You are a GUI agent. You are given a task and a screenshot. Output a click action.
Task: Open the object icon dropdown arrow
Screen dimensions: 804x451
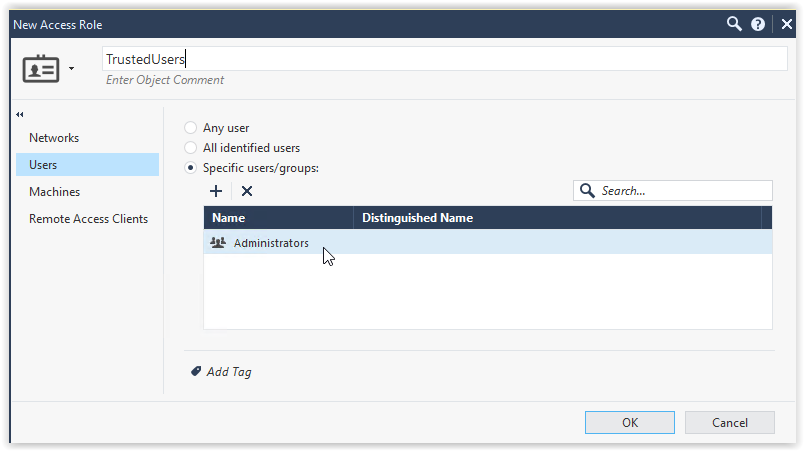tap(71, 70)
